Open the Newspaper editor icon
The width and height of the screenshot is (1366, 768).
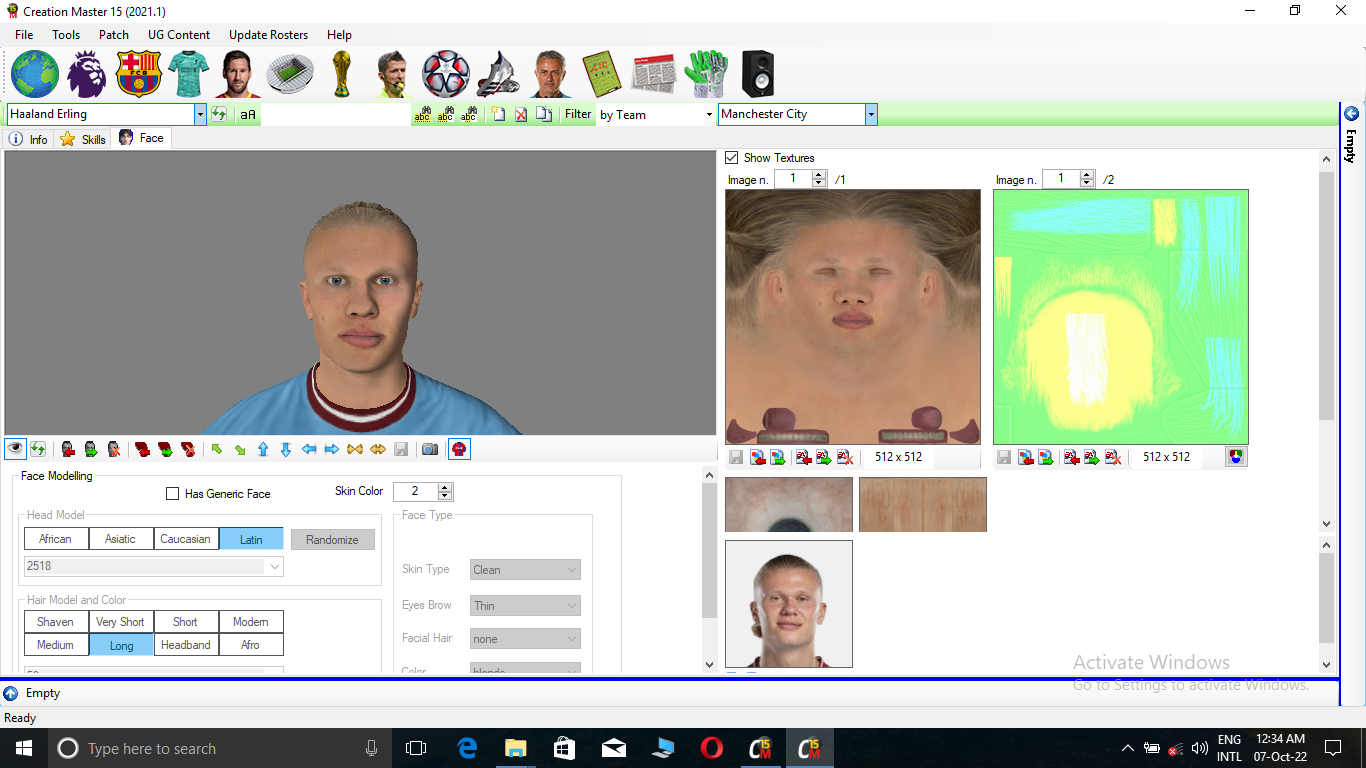tap(655, 74)
